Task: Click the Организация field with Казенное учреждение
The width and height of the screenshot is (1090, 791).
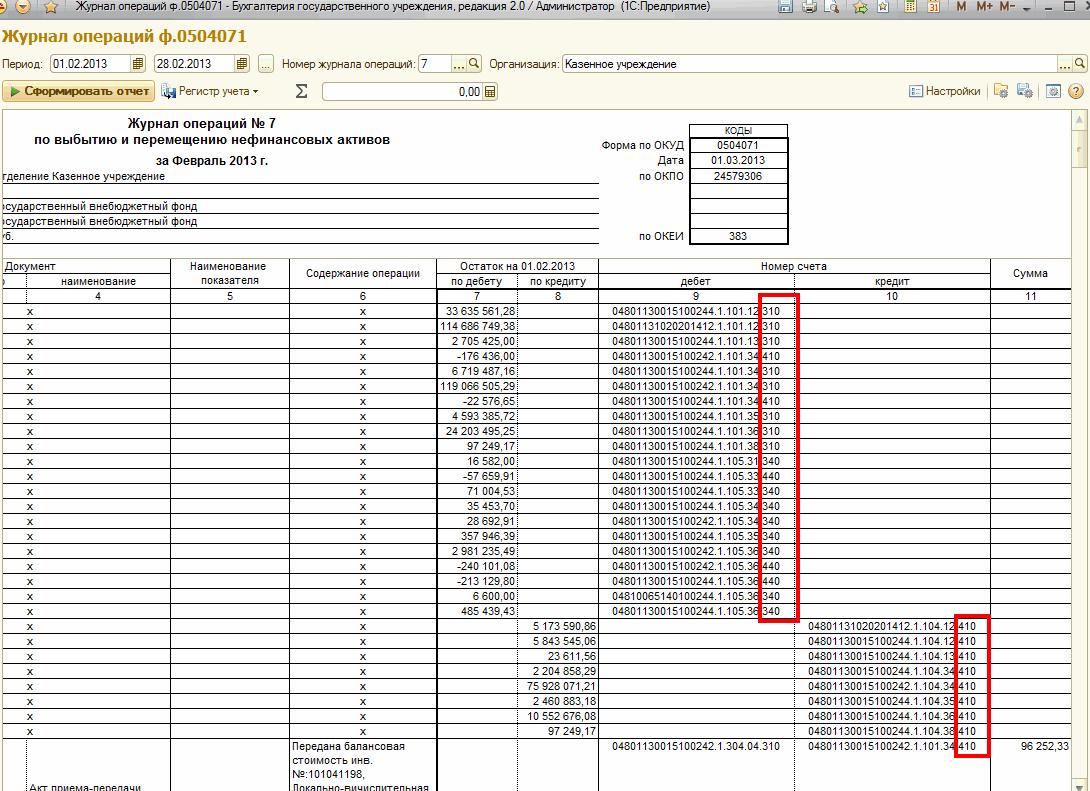Action: [x=810, y=64]
